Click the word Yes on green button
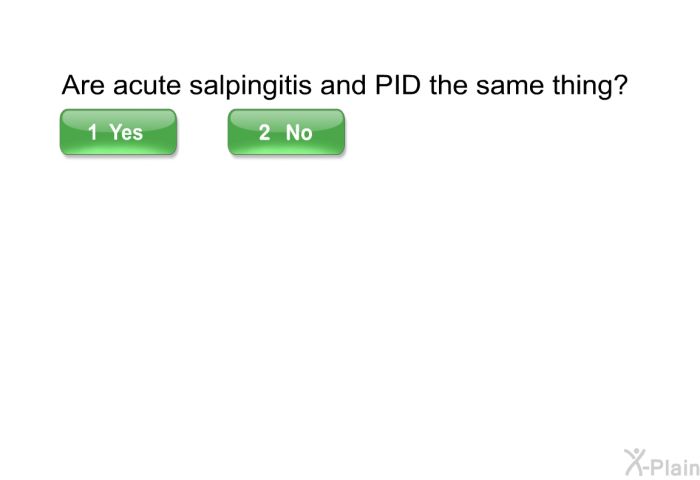Viewport: 700px width, 480px height. click(x=126, y=132)
